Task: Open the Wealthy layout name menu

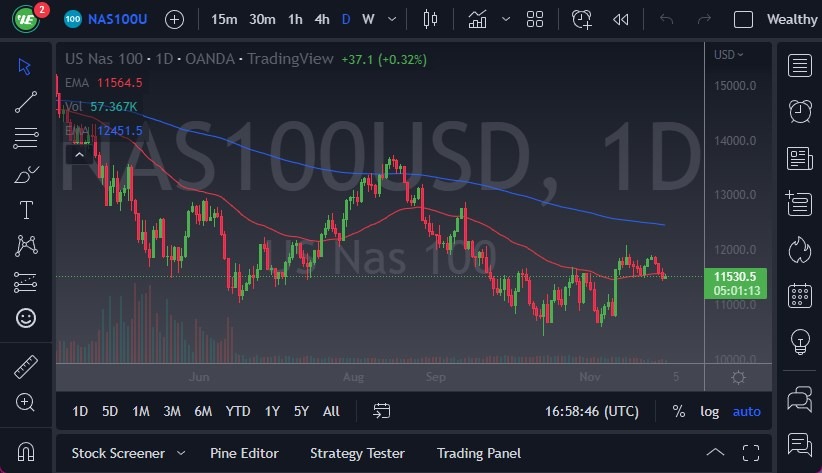Action: [x=792, y=19]
